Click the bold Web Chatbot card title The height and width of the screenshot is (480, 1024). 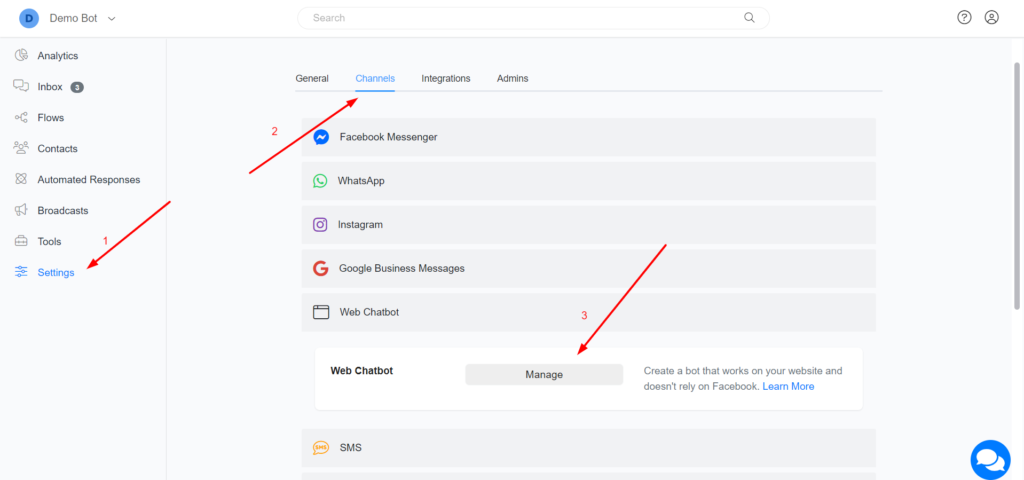point(362,371)
